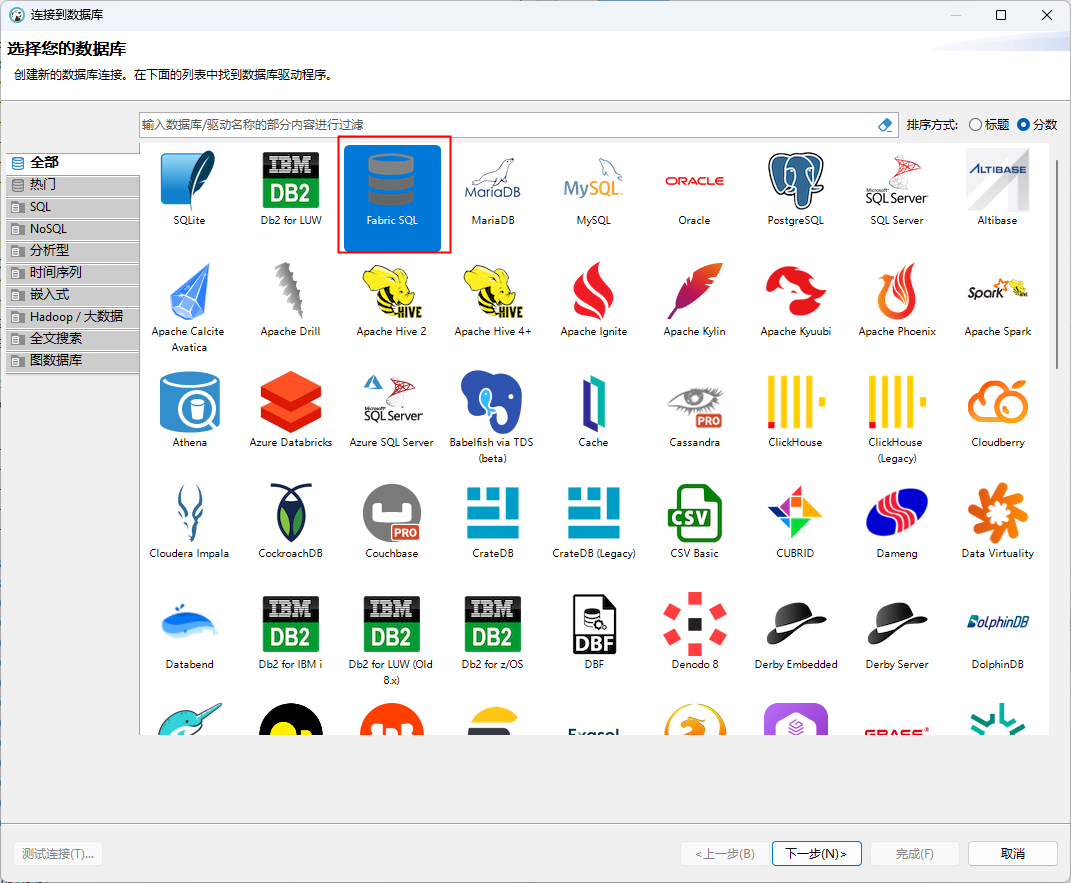
Task: Select the Apache Hive 4+ driver
Action: point(492,292)
